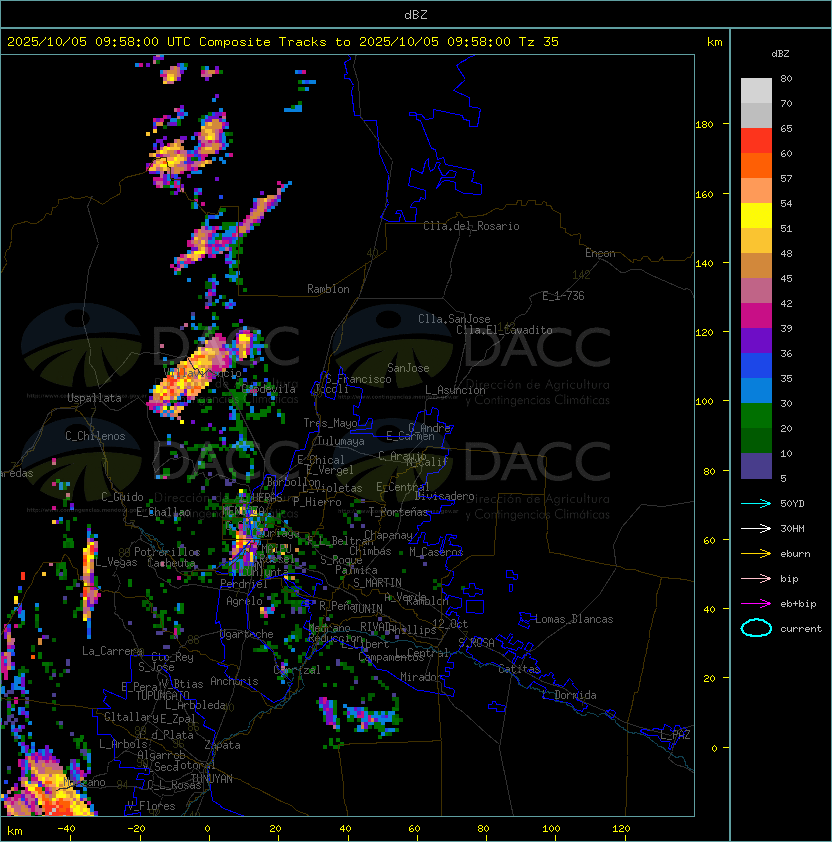Image resolution: width=832 pixels, height=842 pixels.
Task: Select the slate purple swatch below 10
Action: tap(756, 466)
